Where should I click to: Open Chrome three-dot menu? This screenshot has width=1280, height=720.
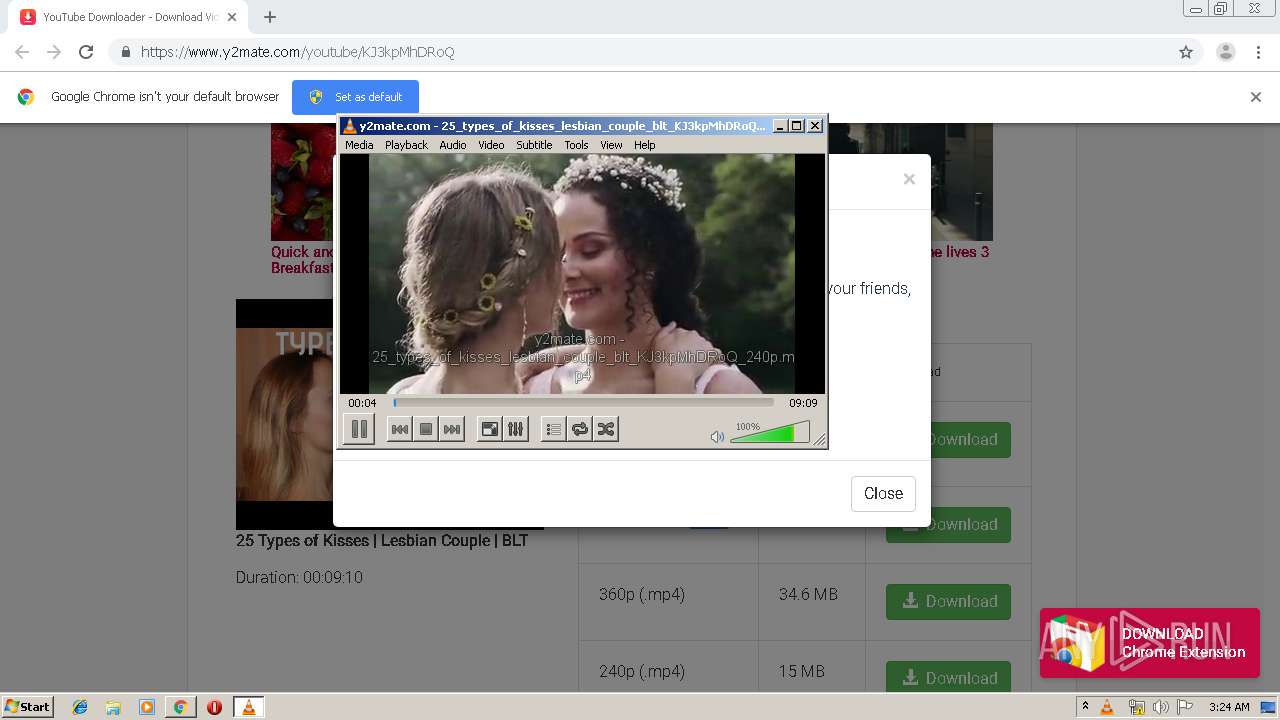1258,52
